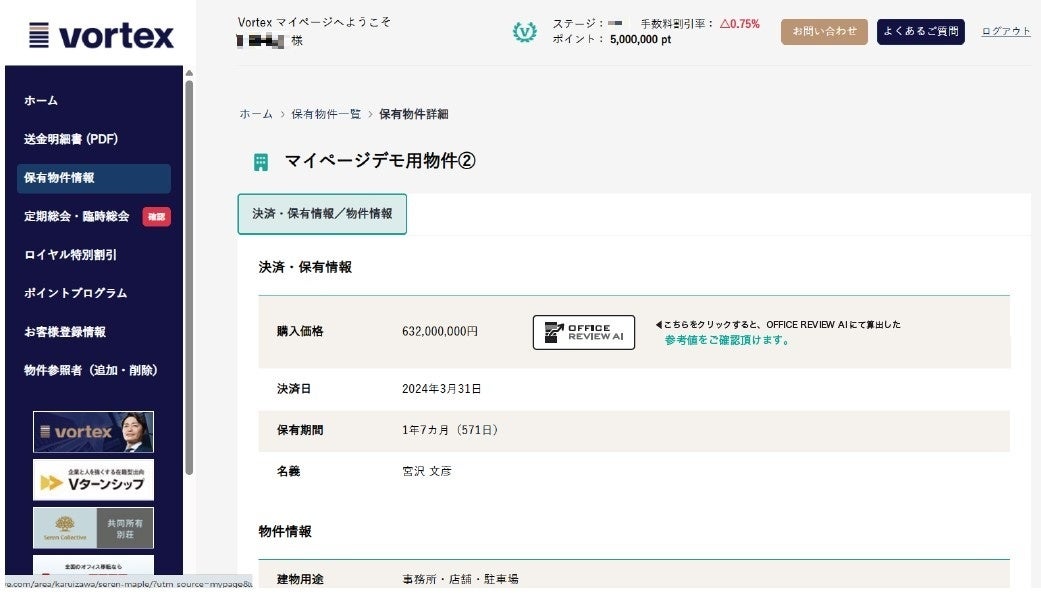Click the red 確認 badge
Screen dimensions: 1041x596
[x=156, y=216]
